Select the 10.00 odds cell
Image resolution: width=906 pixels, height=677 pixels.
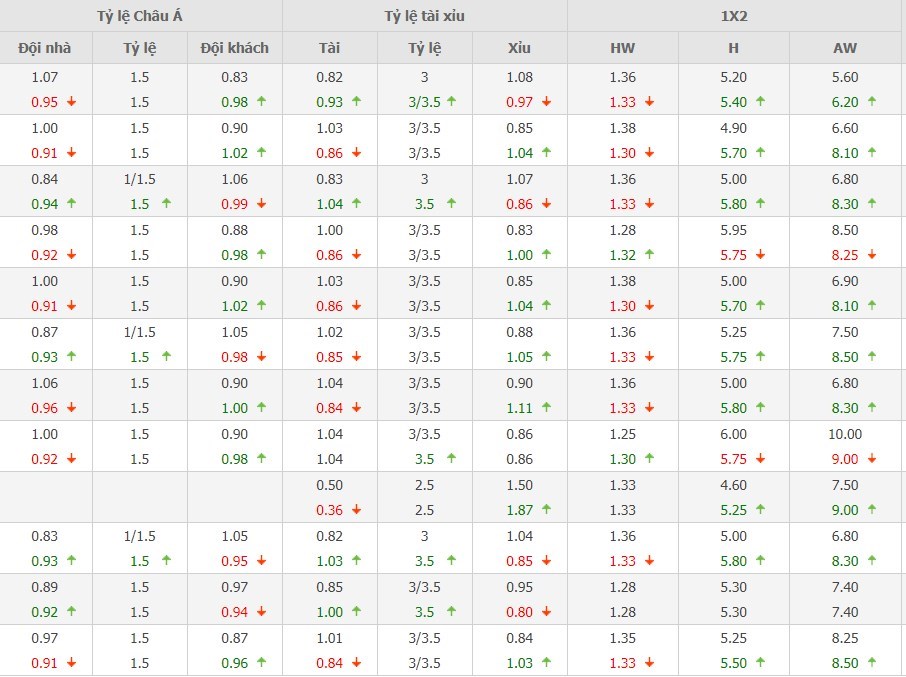[845, 434]
